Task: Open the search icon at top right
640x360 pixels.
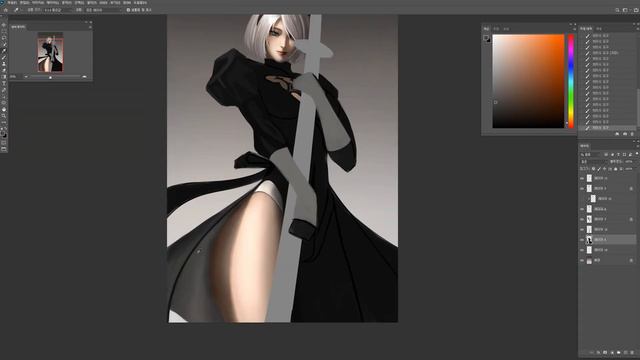Action: click(617, 10)
